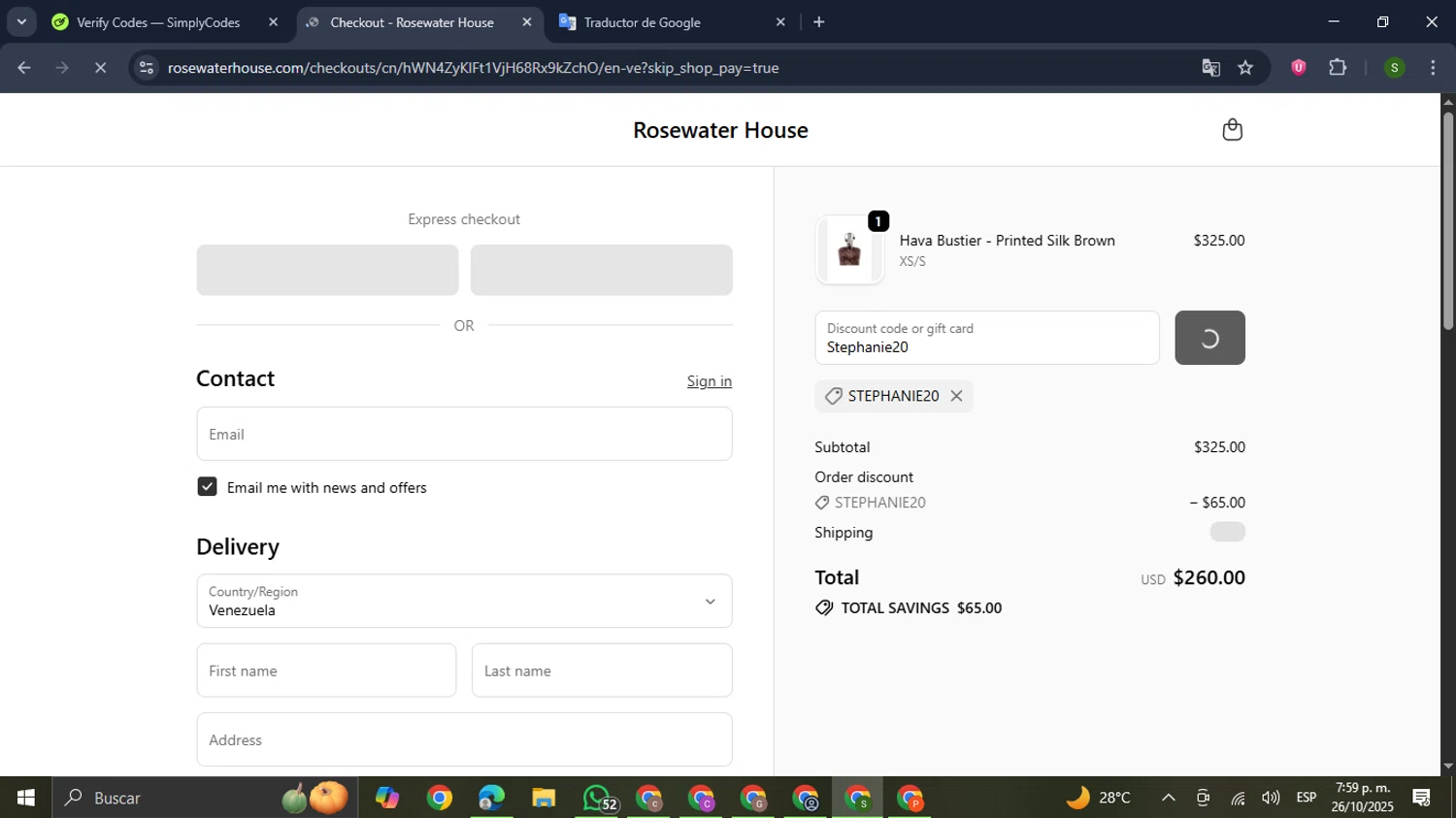
Task: Open the shopping bag cart icon
Action: (1232, 129)
